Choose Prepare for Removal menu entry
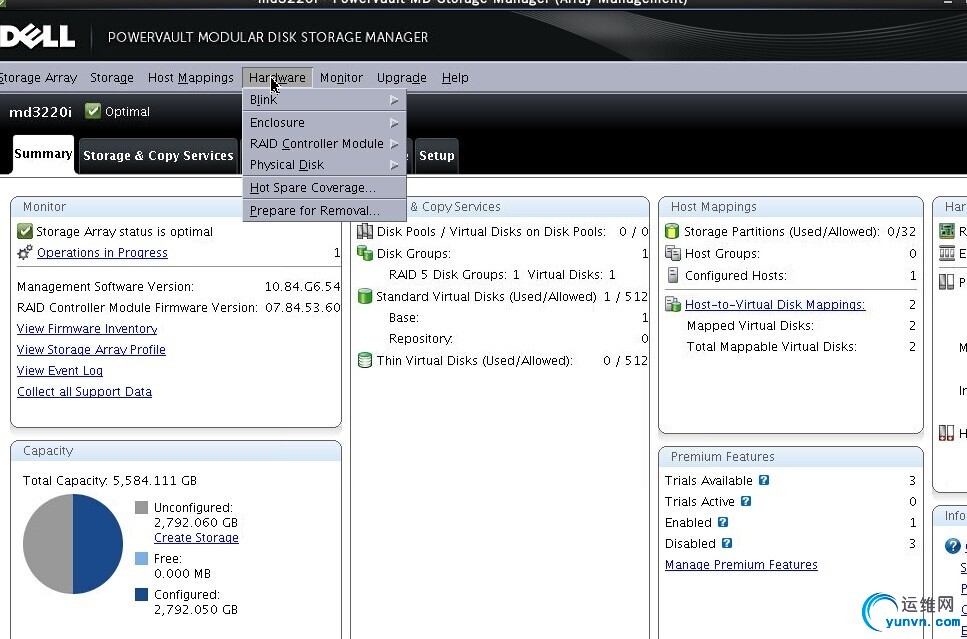Screen dimensions: 967x639 click(x=324, y=210)
